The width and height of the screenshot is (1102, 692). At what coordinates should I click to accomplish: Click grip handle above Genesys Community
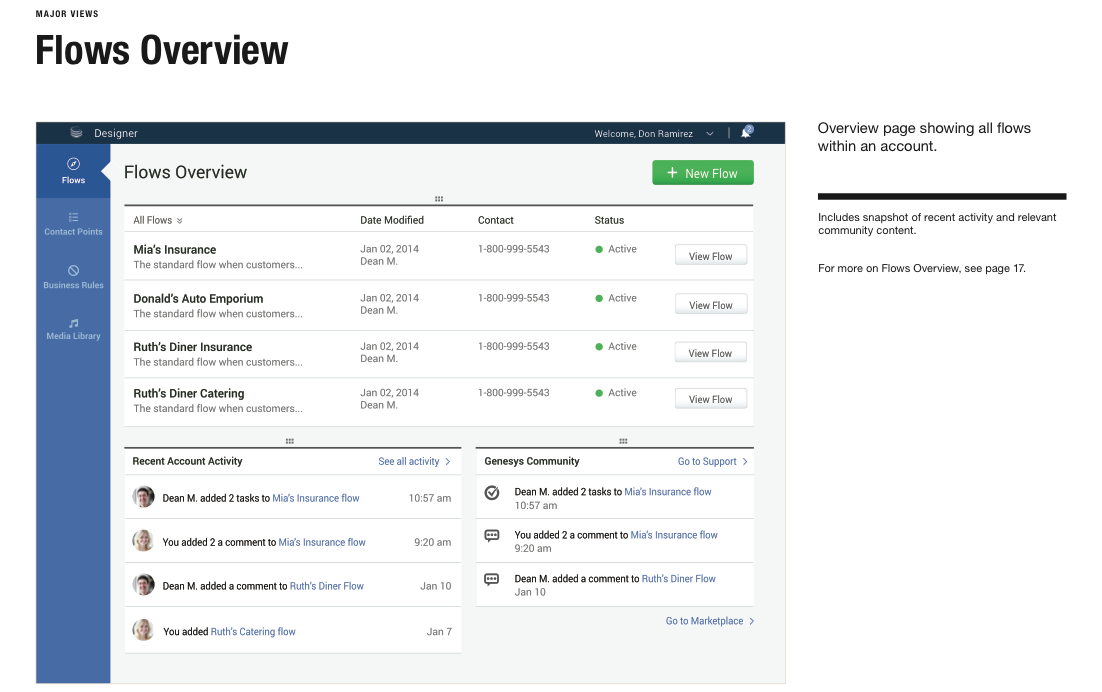pyautogui.click(x=623, y=441)
